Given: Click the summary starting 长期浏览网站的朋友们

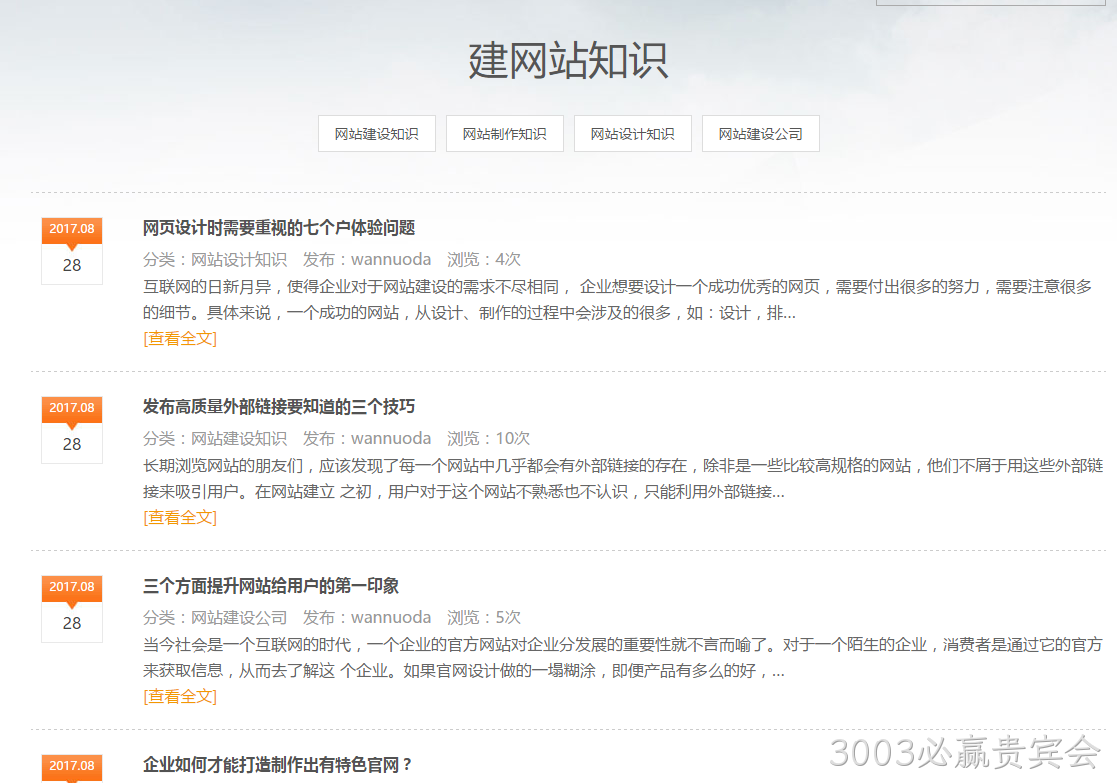Looking at the screenshot, I should point(623,479).
